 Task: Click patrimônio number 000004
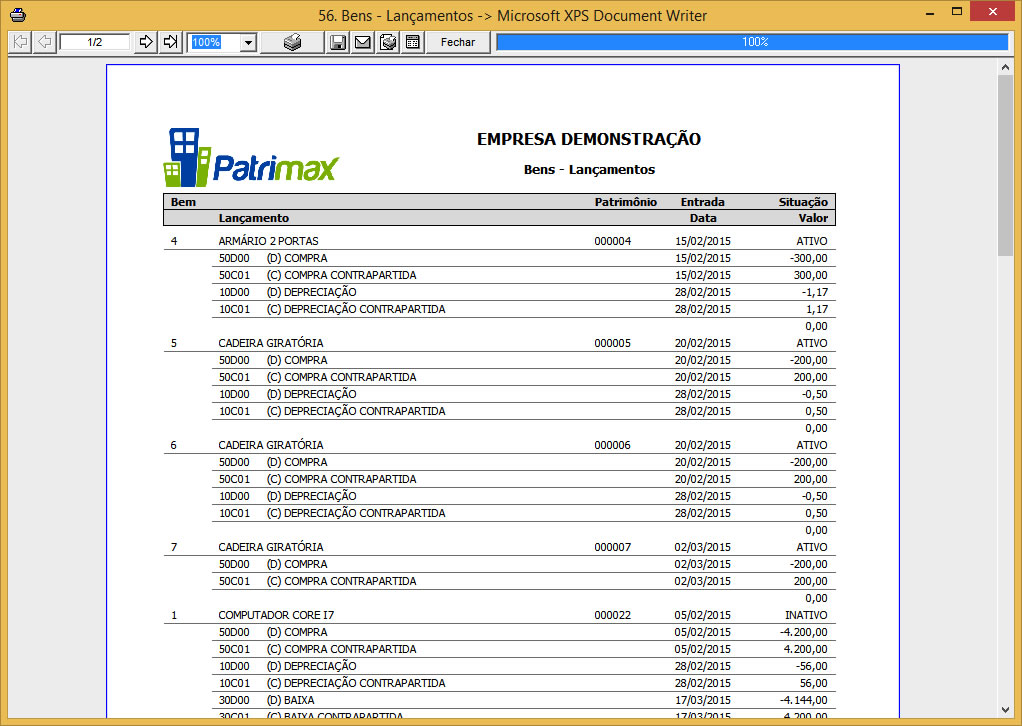tap(612, 241)
